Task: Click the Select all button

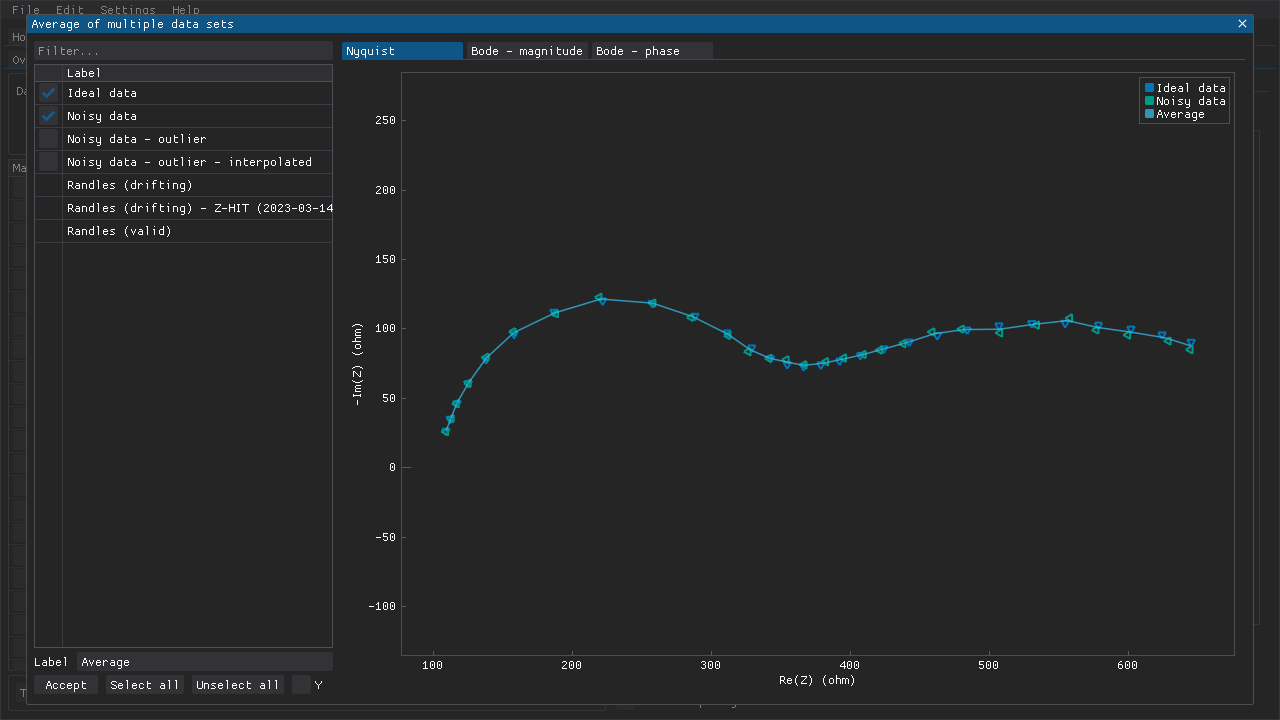Action: click(145, 685)
